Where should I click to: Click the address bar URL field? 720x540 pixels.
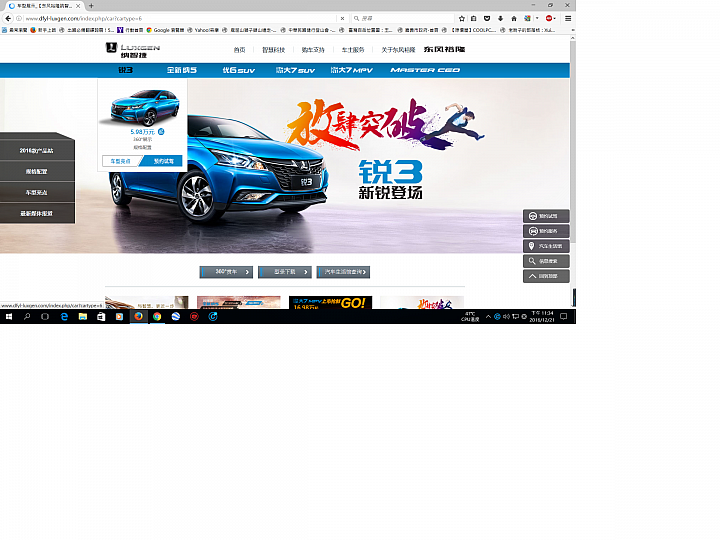179,18
